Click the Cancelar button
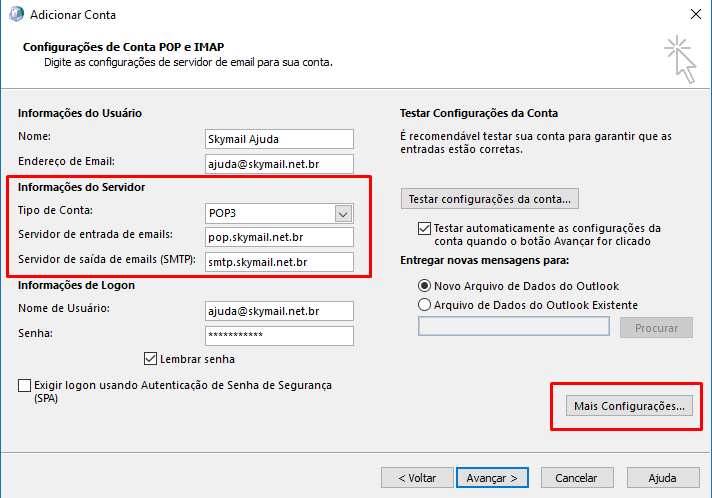The height and width of the screenshot is (498, 712). point(577,478)
